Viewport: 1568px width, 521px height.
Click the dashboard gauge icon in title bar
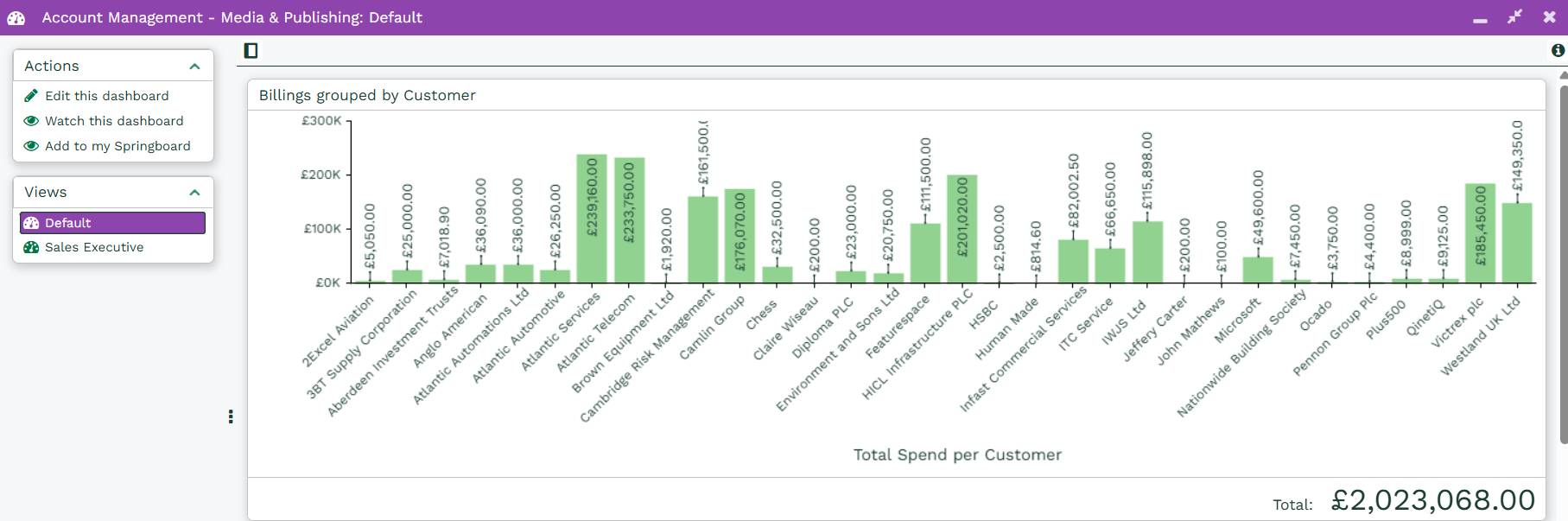(x=16, y=17)
